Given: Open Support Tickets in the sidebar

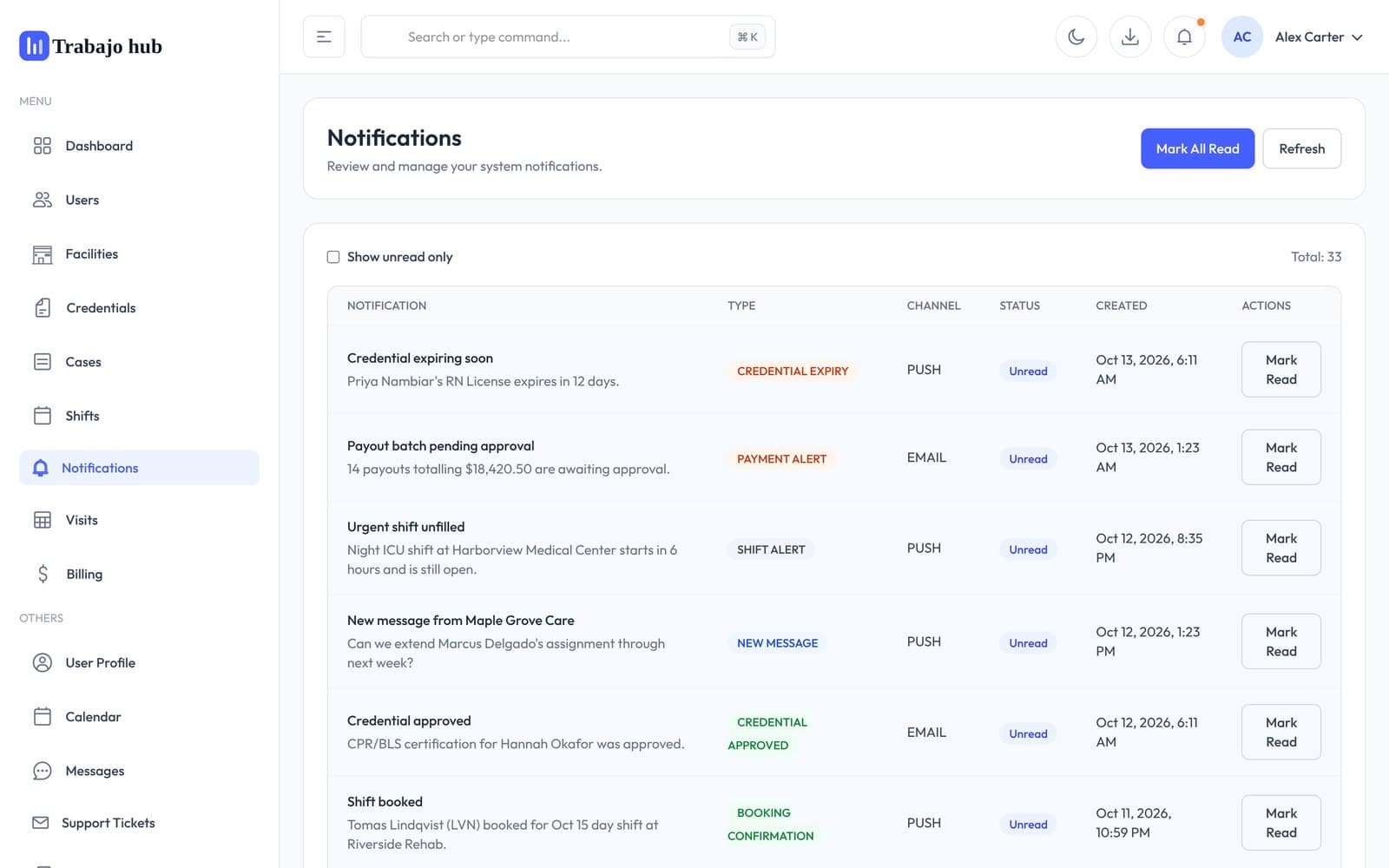Looking at the screenshot, I should pyautogui.click(x=140, y=823).
